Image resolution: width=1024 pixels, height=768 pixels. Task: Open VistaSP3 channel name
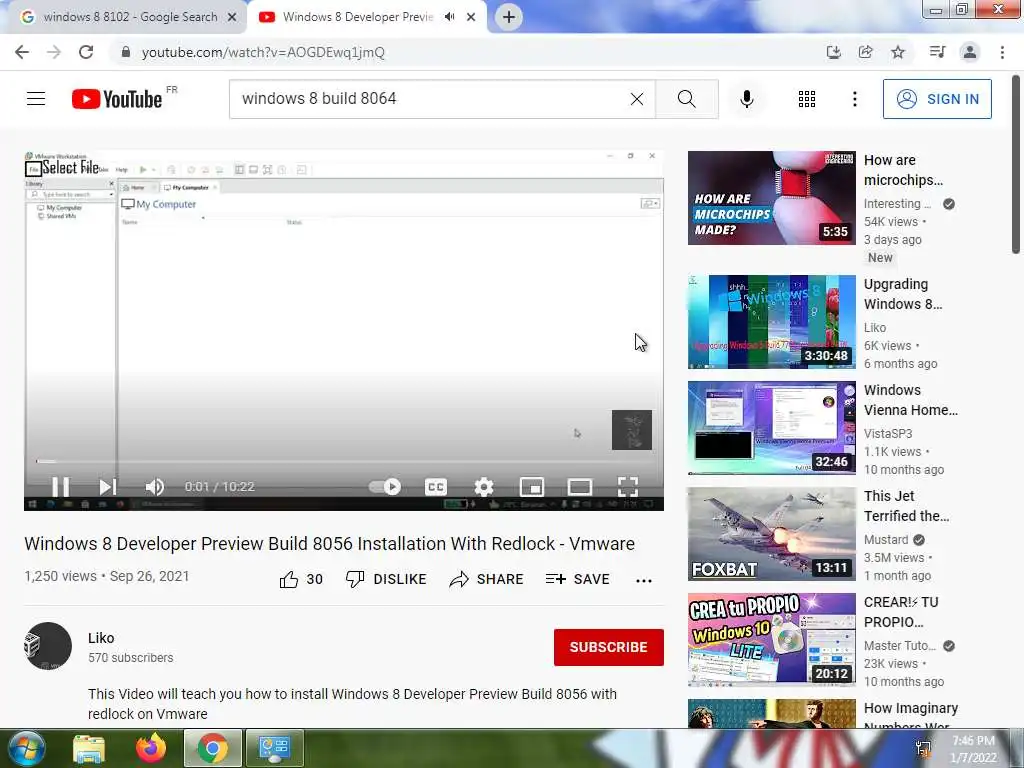click(x=888, y=434)
